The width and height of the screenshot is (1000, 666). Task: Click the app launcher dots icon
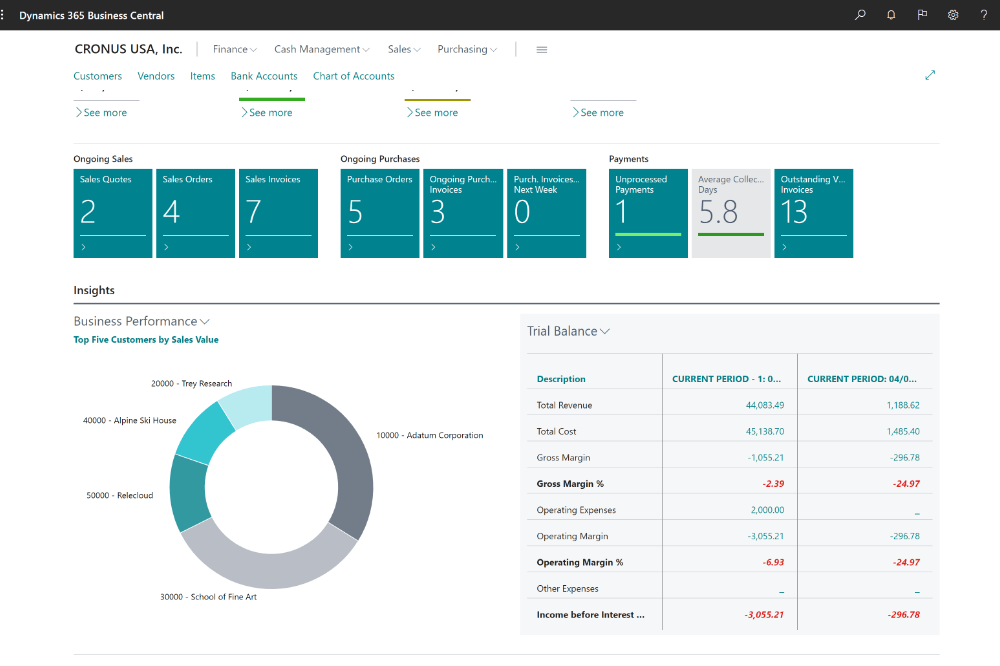point(3,15)
